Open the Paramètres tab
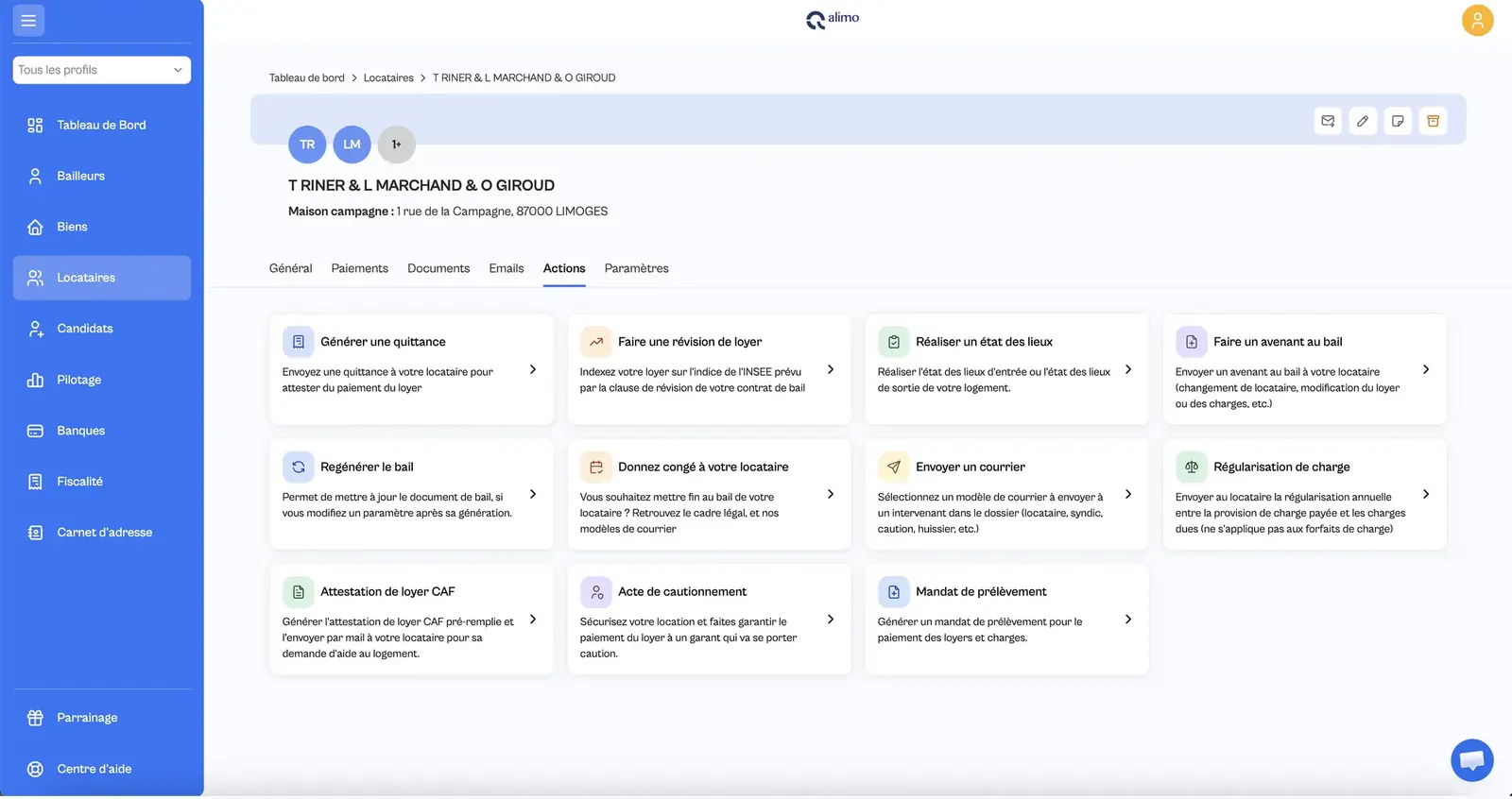The height and width of the screenshot is (799, 1512). [636, 268]
